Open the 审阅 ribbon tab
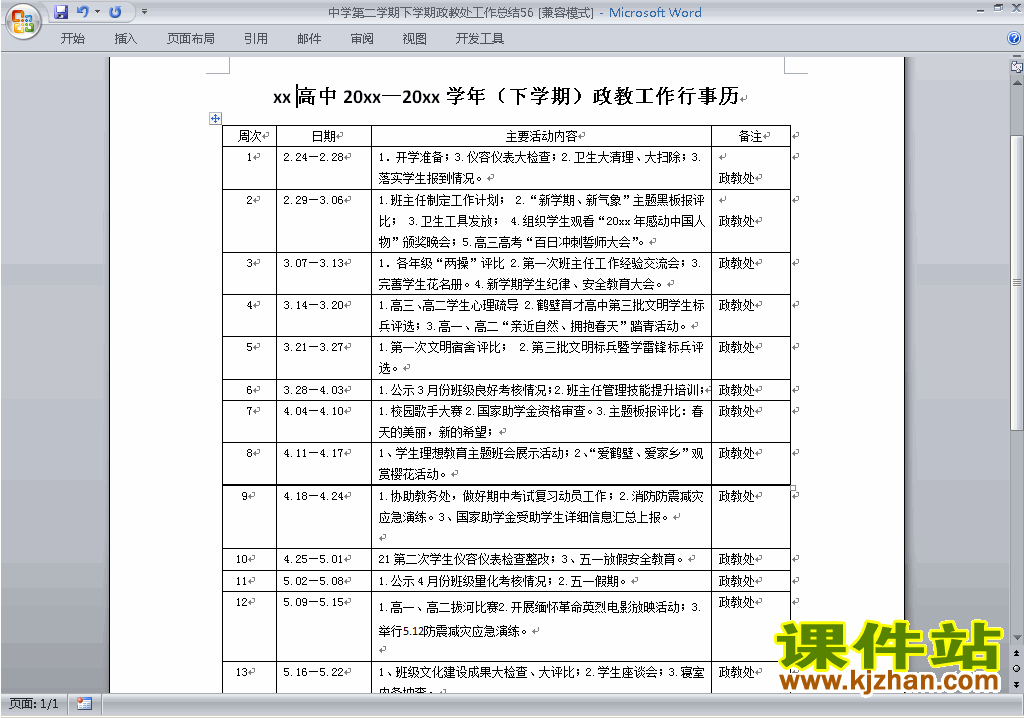1024x718 pixels. pyautogui.click(x=362, y=39)
